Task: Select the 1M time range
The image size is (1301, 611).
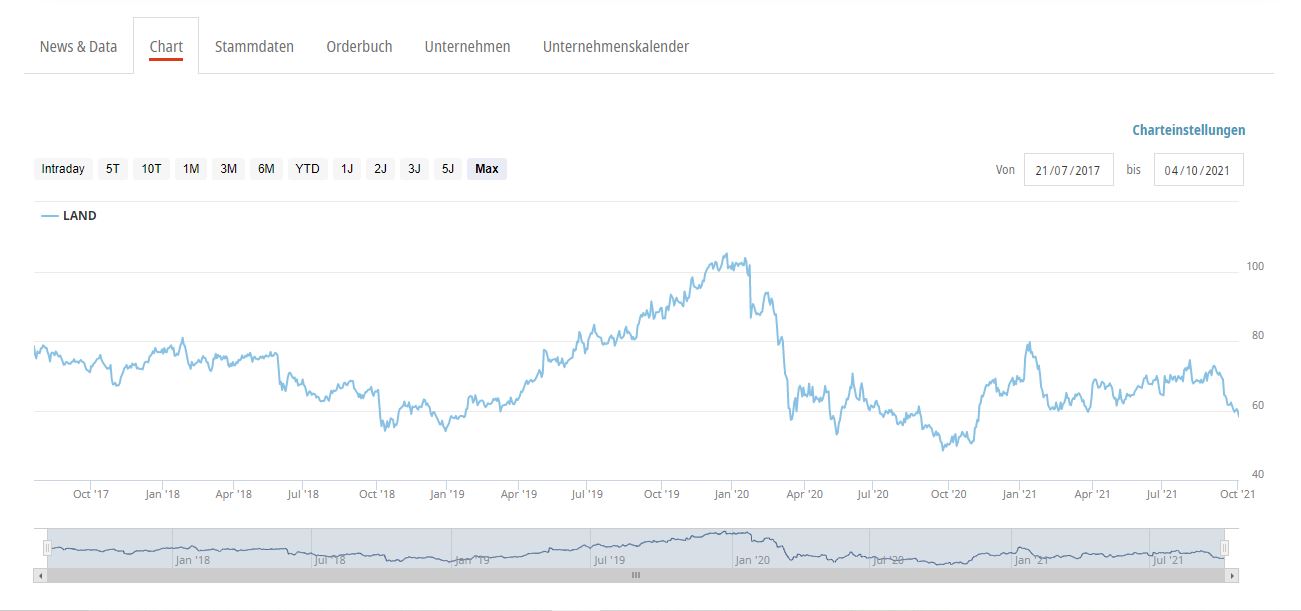Action: (x=191, y=169)
